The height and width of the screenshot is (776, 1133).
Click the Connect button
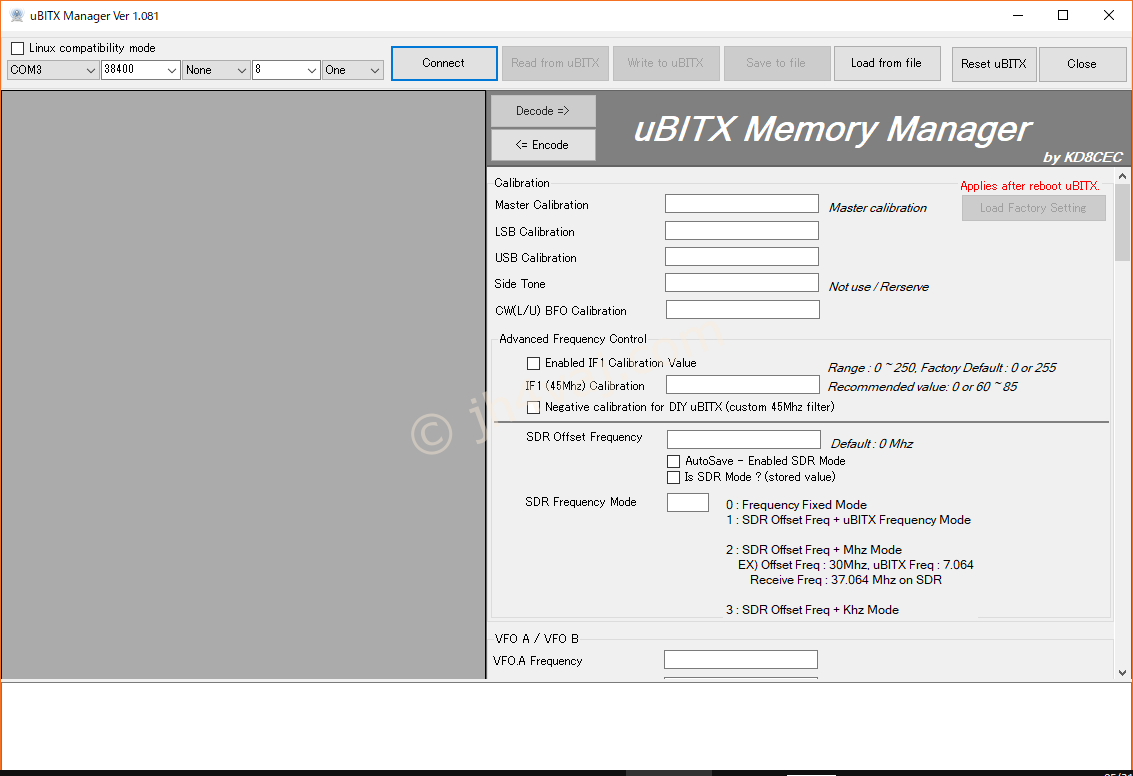(x=444, y=64)
